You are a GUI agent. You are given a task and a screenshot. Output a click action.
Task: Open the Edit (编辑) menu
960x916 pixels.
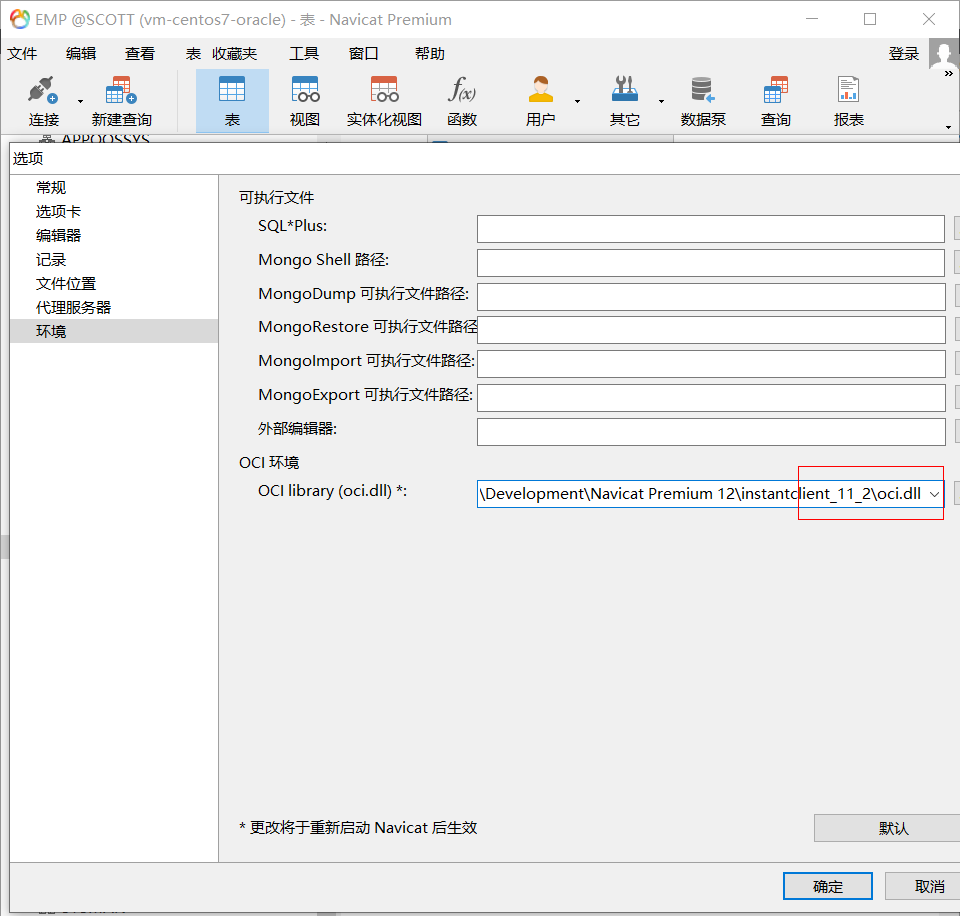point(81,54)
